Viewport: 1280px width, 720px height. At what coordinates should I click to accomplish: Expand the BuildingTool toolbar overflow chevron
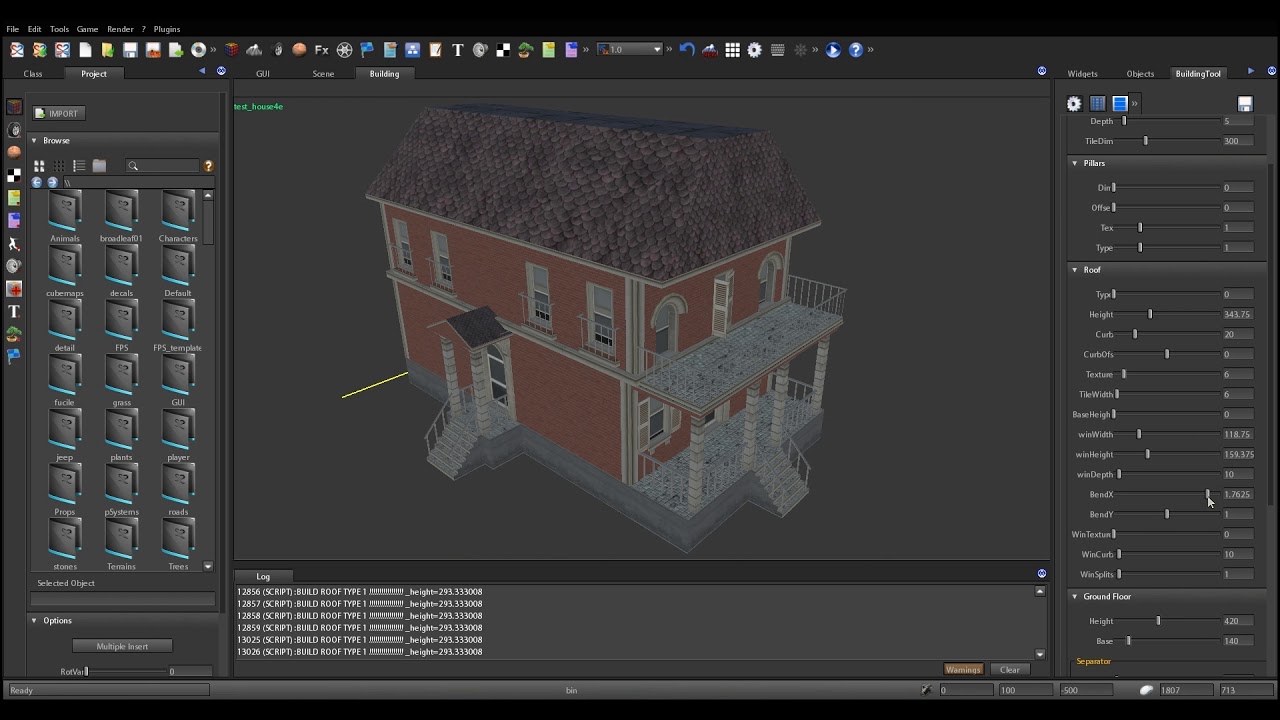pos(1135,104)
